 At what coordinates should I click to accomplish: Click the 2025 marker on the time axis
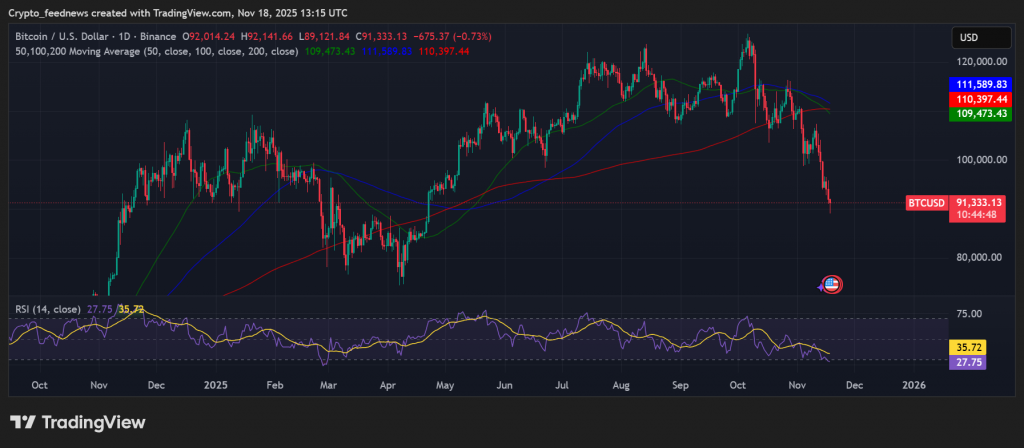tap(216, 384)
